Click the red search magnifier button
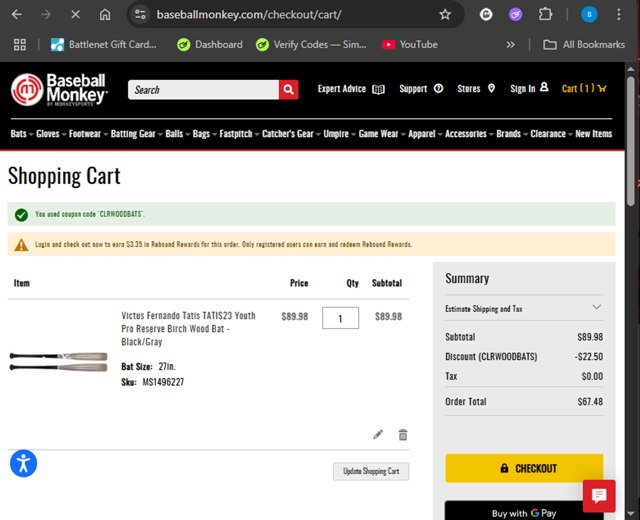The image size is (640, 520). pyautogui.click(x=289, y=90)
